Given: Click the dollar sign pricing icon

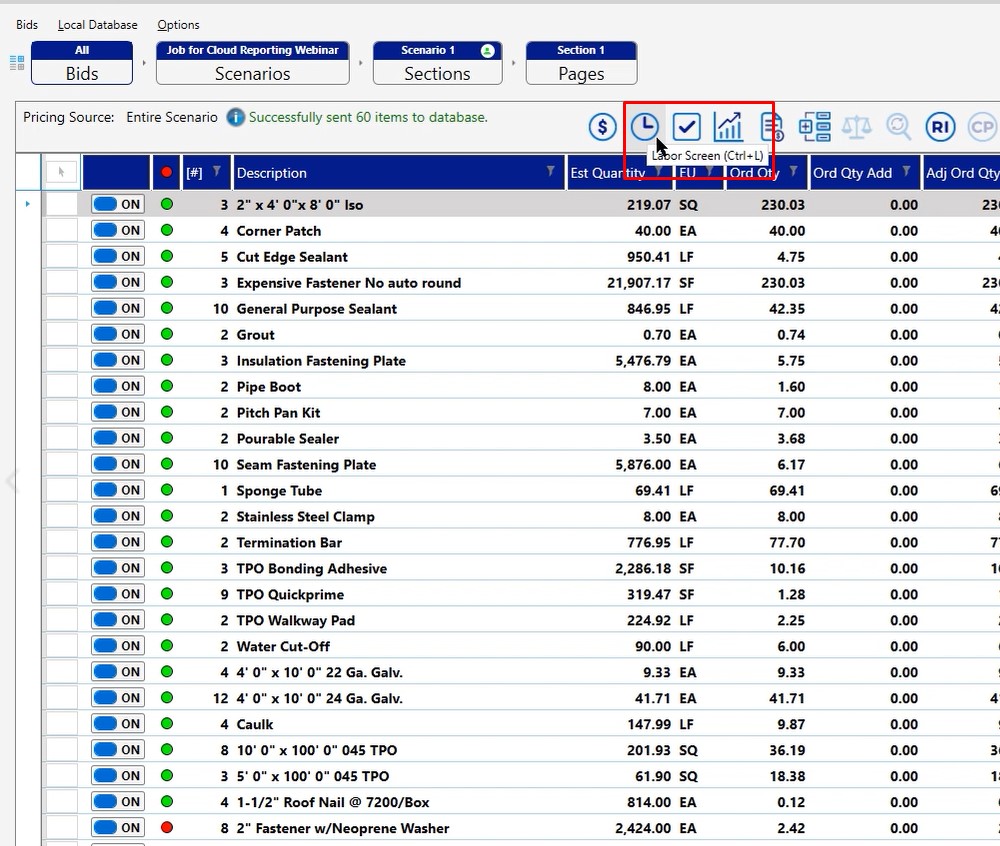Looking at the screenshot, I should point(602,127).
